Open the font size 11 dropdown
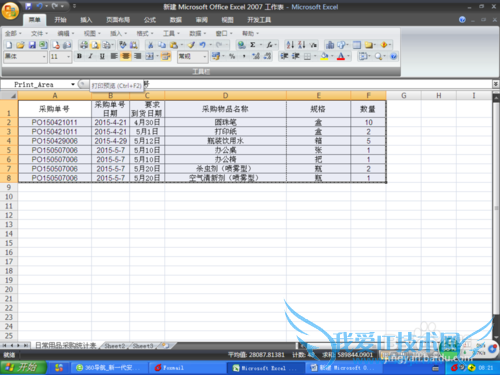 pos(68,57)
